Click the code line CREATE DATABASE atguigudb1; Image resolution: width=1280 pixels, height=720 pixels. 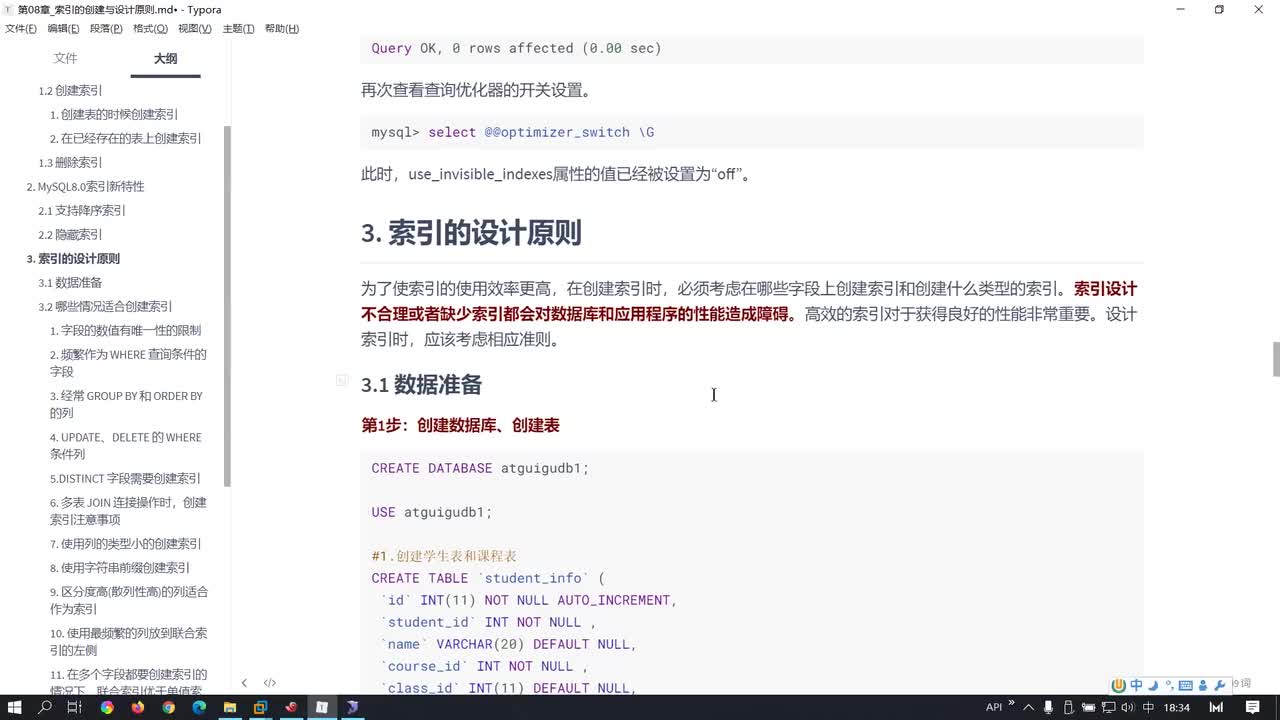tap(480, 468)
